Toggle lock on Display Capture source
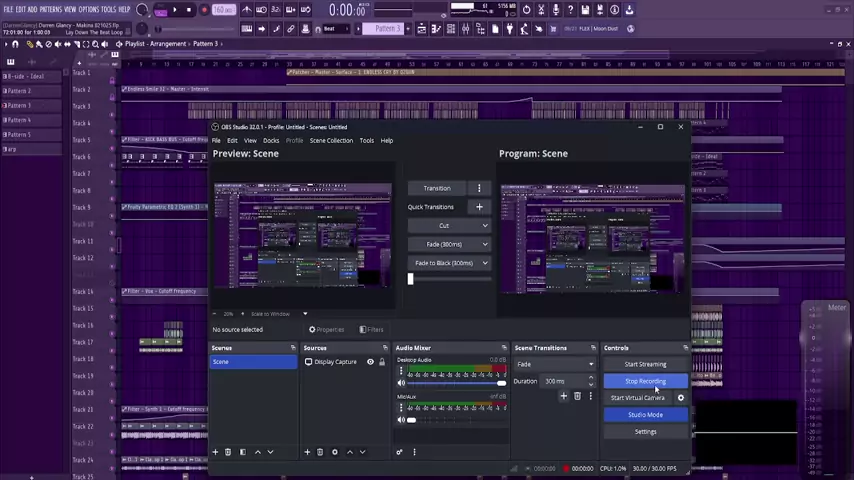 (381, 362)
